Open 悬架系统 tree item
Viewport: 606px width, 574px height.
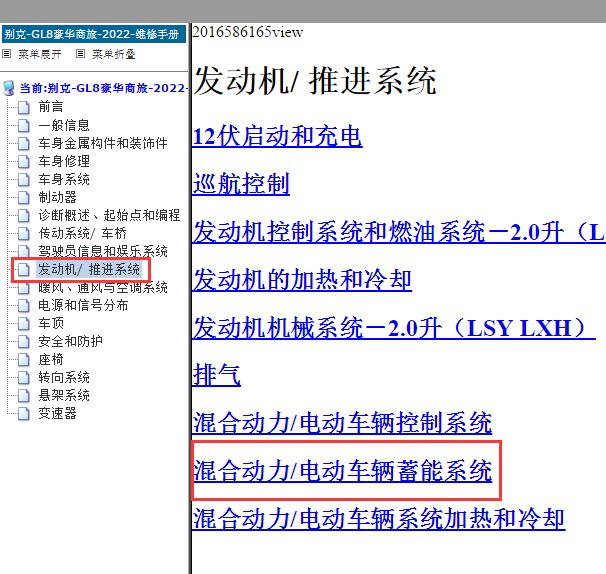click(64, 395)
